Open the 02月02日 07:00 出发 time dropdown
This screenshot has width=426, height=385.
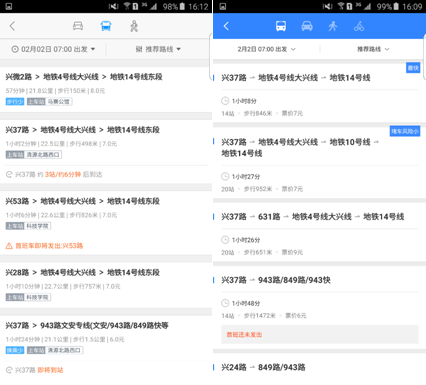click(x=53, y=49)
